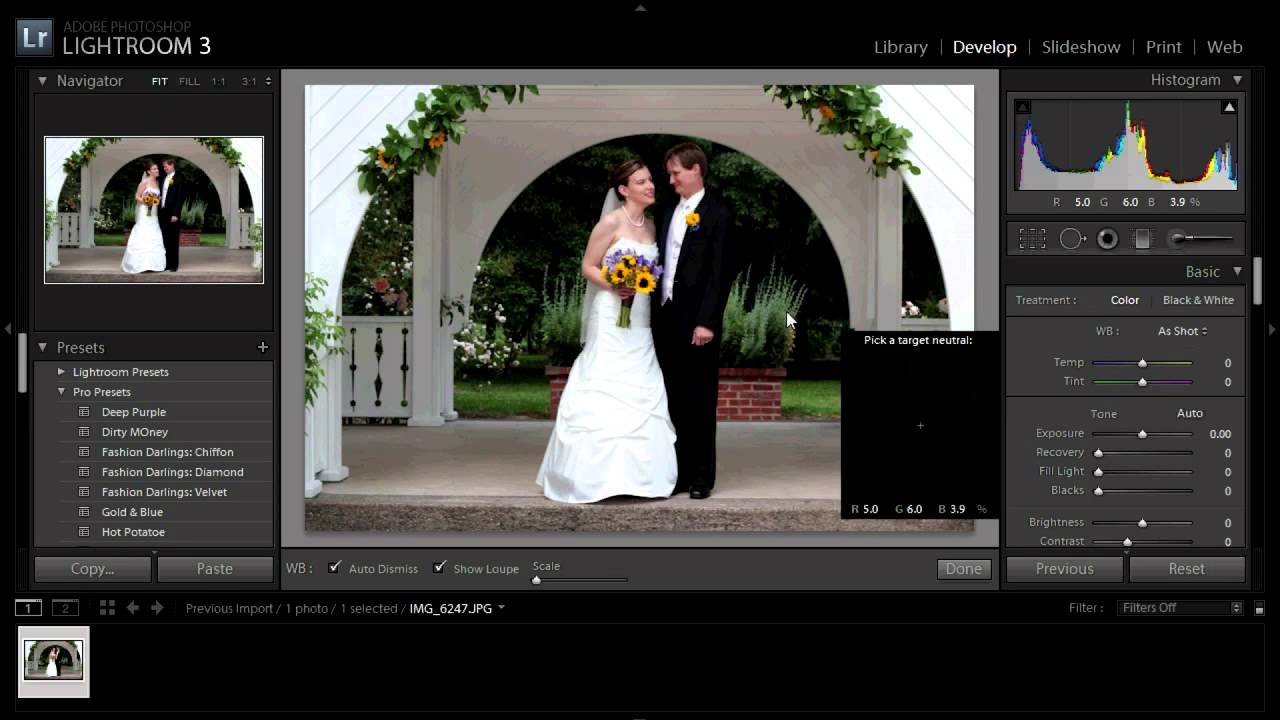This screenshot has height=720, width=1280.
Task: Open the Filters Off dropdown
Action: point(1180,608)
